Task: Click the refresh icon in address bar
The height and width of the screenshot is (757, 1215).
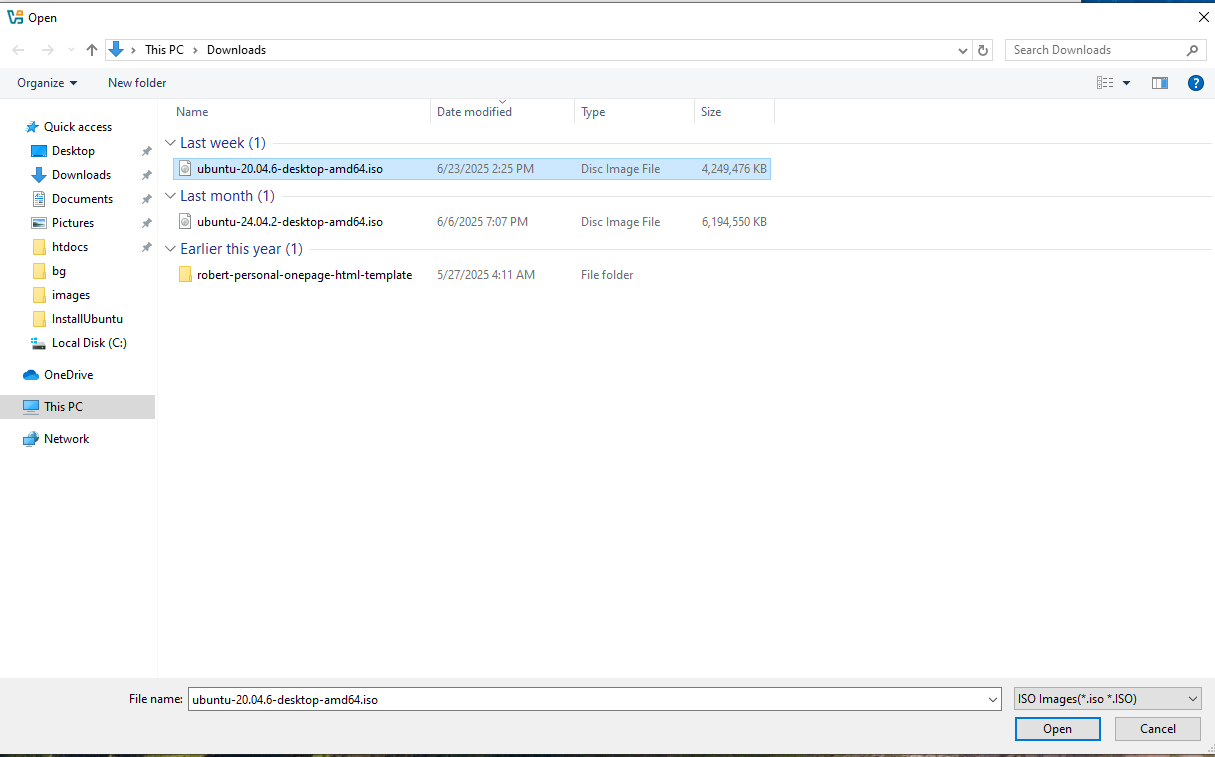Action: coord(981,49)
